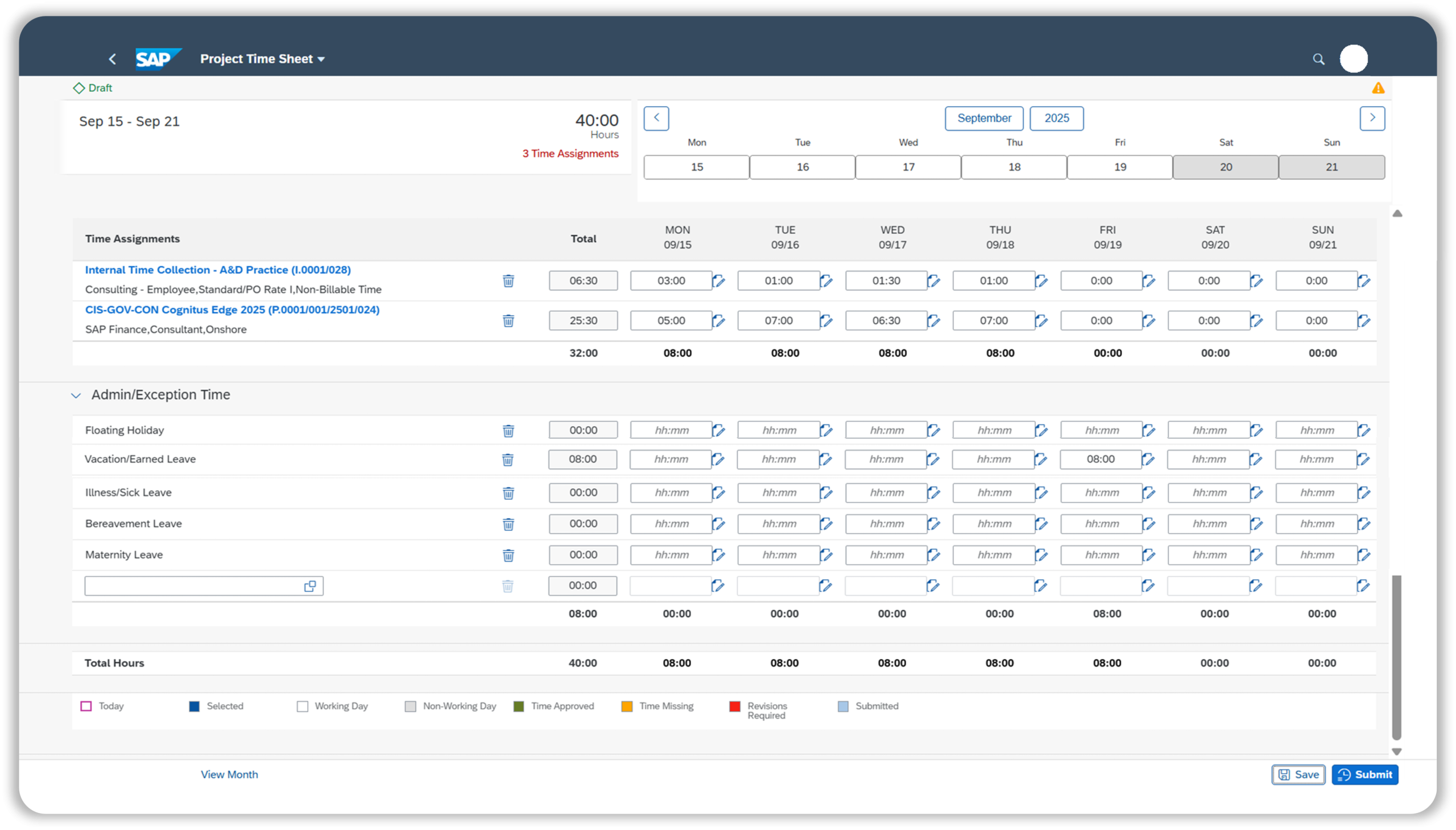Open CIS-GOV-CON Cognitus Edge 2025 link
The height and width of the screenshot is (830, 1456).
[232, 309]
